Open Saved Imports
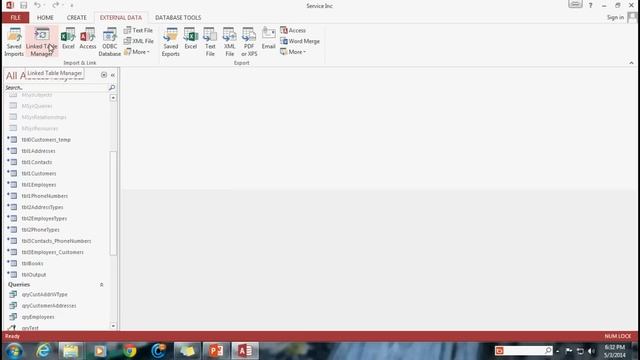 pos(14,42)
